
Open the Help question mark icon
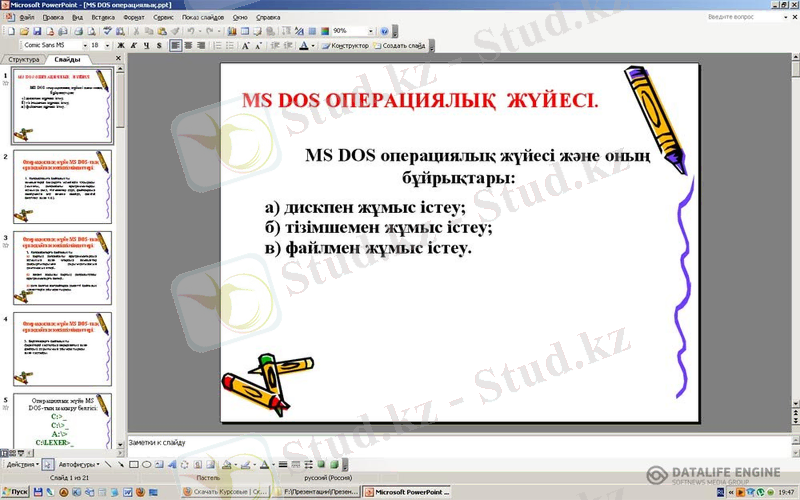384,31
